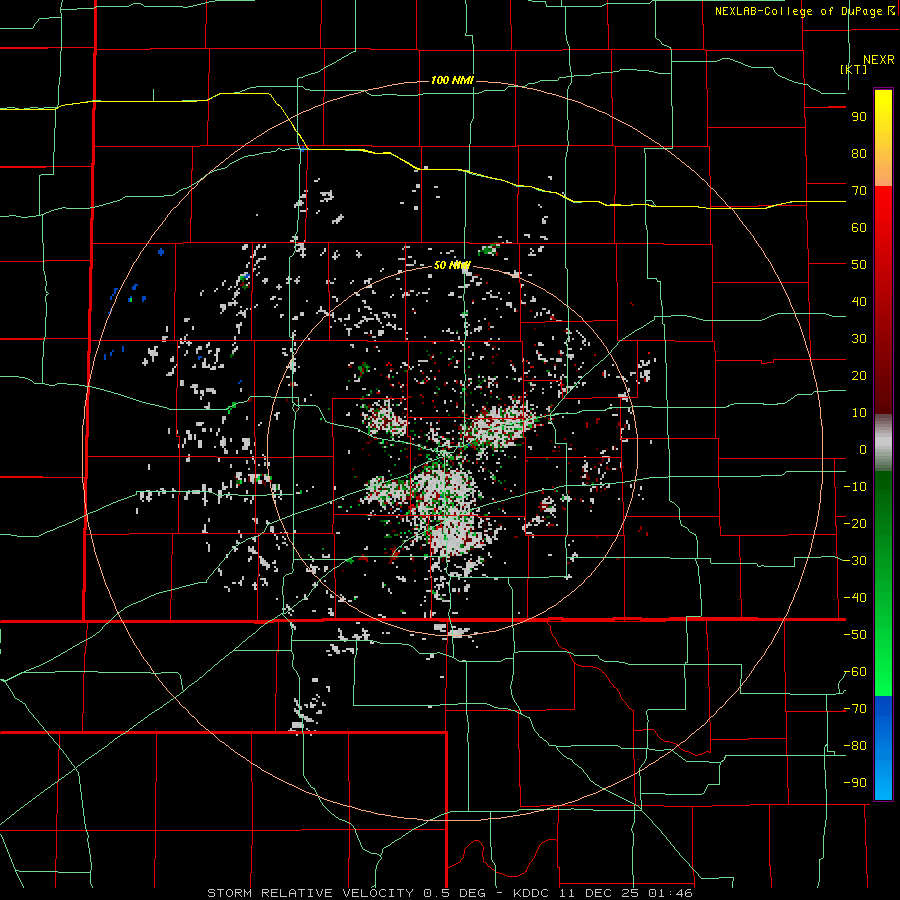Select the -90 value on the velocity scale
900x900 pixels.
click(855, 783)
